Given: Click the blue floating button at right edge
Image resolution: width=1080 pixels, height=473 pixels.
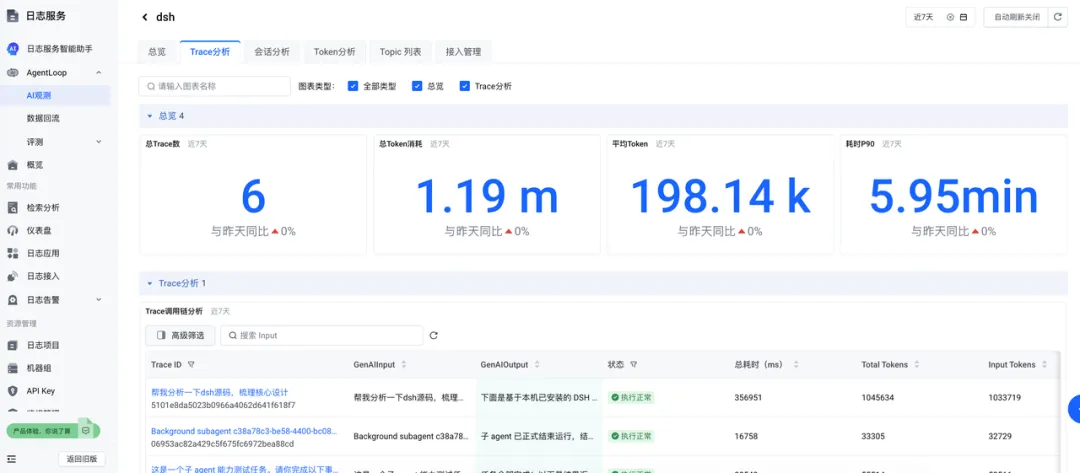Looking at the screenshot, I should (x=1074, y=409).
